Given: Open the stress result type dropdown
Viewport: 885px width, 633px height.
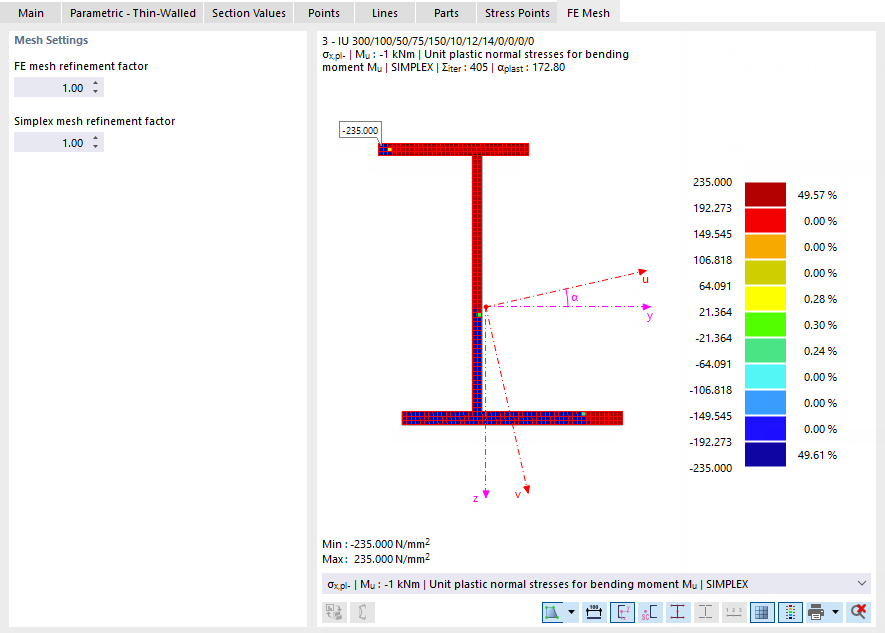Looking at the screenshot, I should (x=597, y=584).
